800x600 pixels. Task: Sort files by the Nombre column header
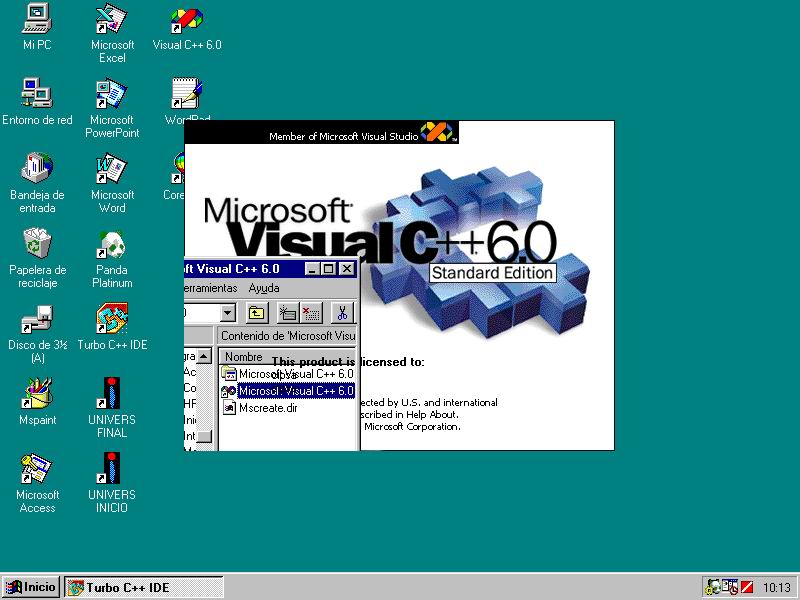tap(287, 357)
